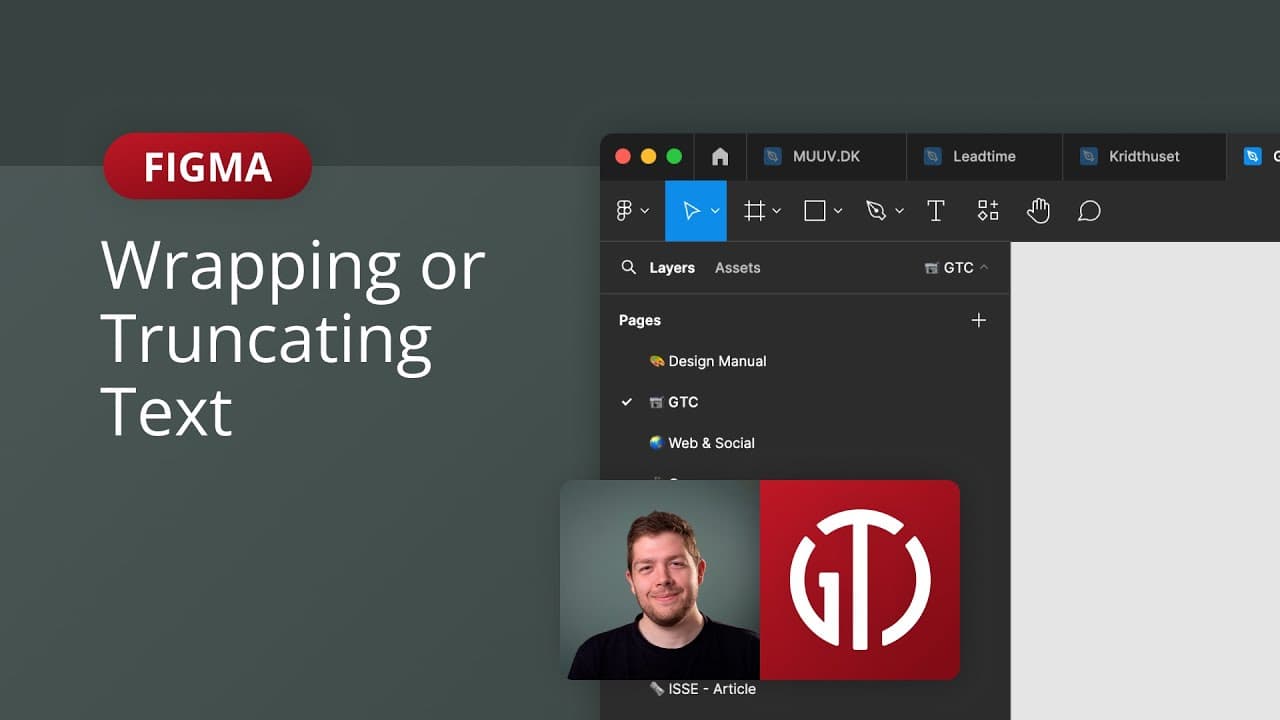1280x720 pixels.
Task: Add a new page with the plus button
Action: (978, 320)
